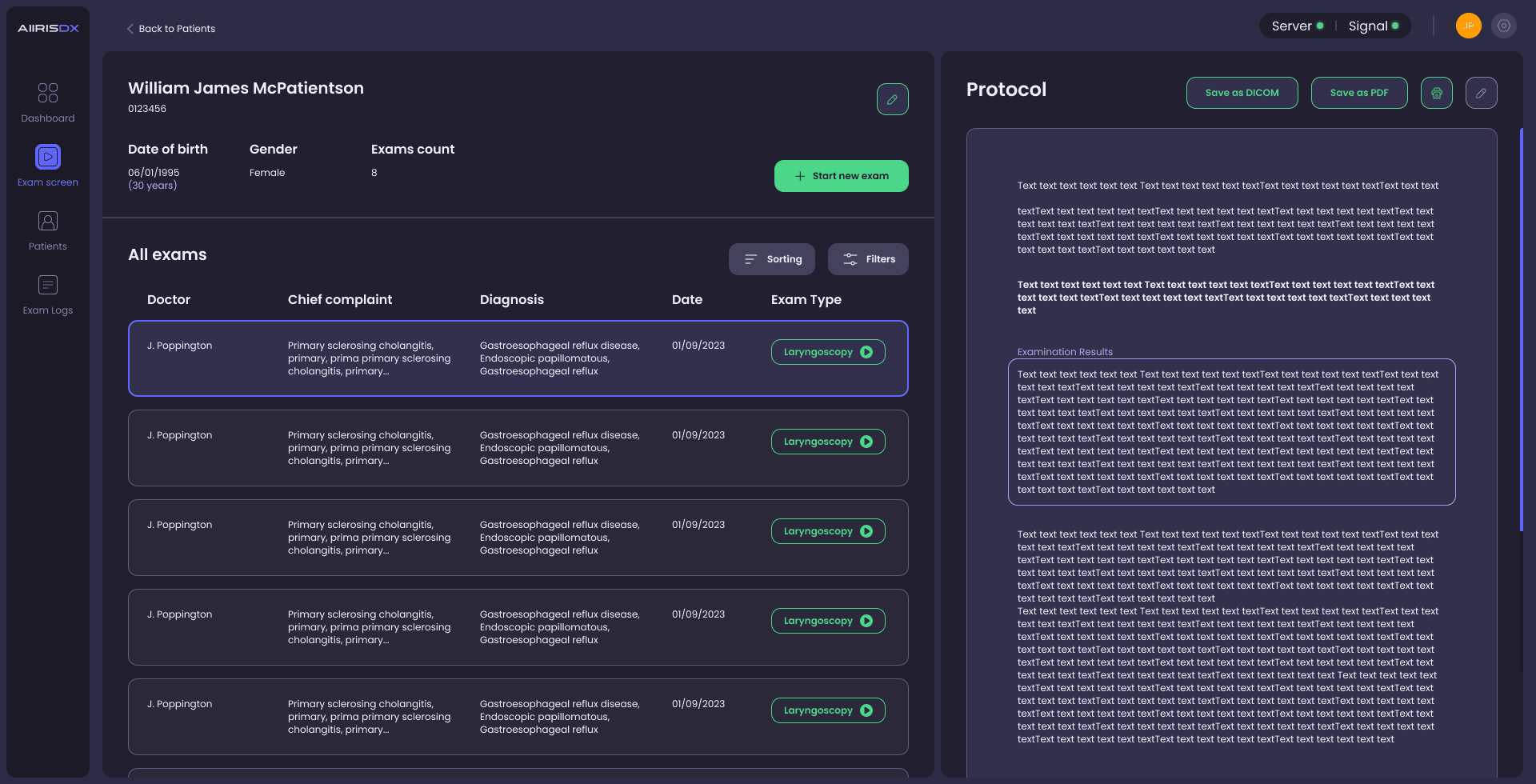Open the Exam screen sidebar icon
This screenshot has height=784, width=1536.
click(x=48, y=157)
